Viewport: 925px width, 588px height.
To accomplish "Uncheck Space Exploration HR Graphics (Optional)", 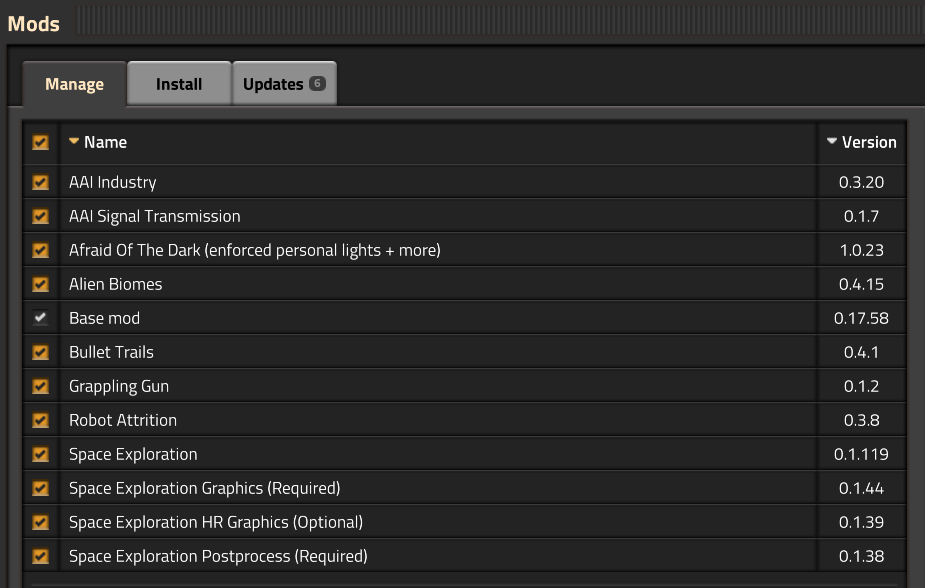I will pyautogui.click(x=40, y=522).
